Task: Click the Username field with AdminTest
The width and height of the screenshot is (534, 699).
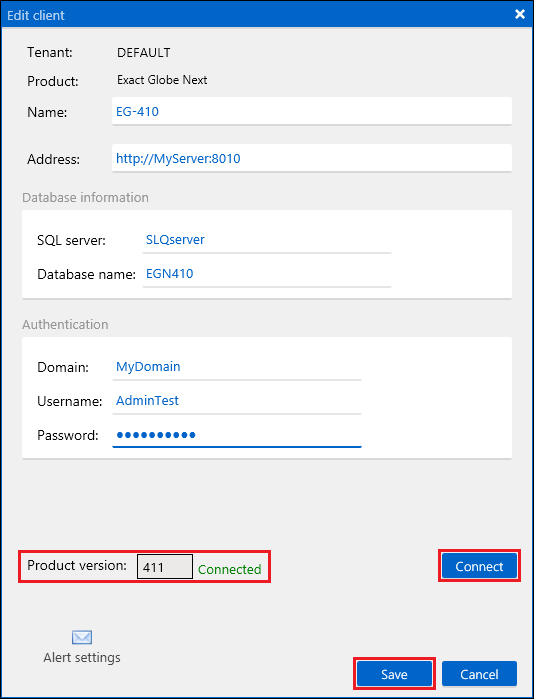Action: [x=237, y=401]
